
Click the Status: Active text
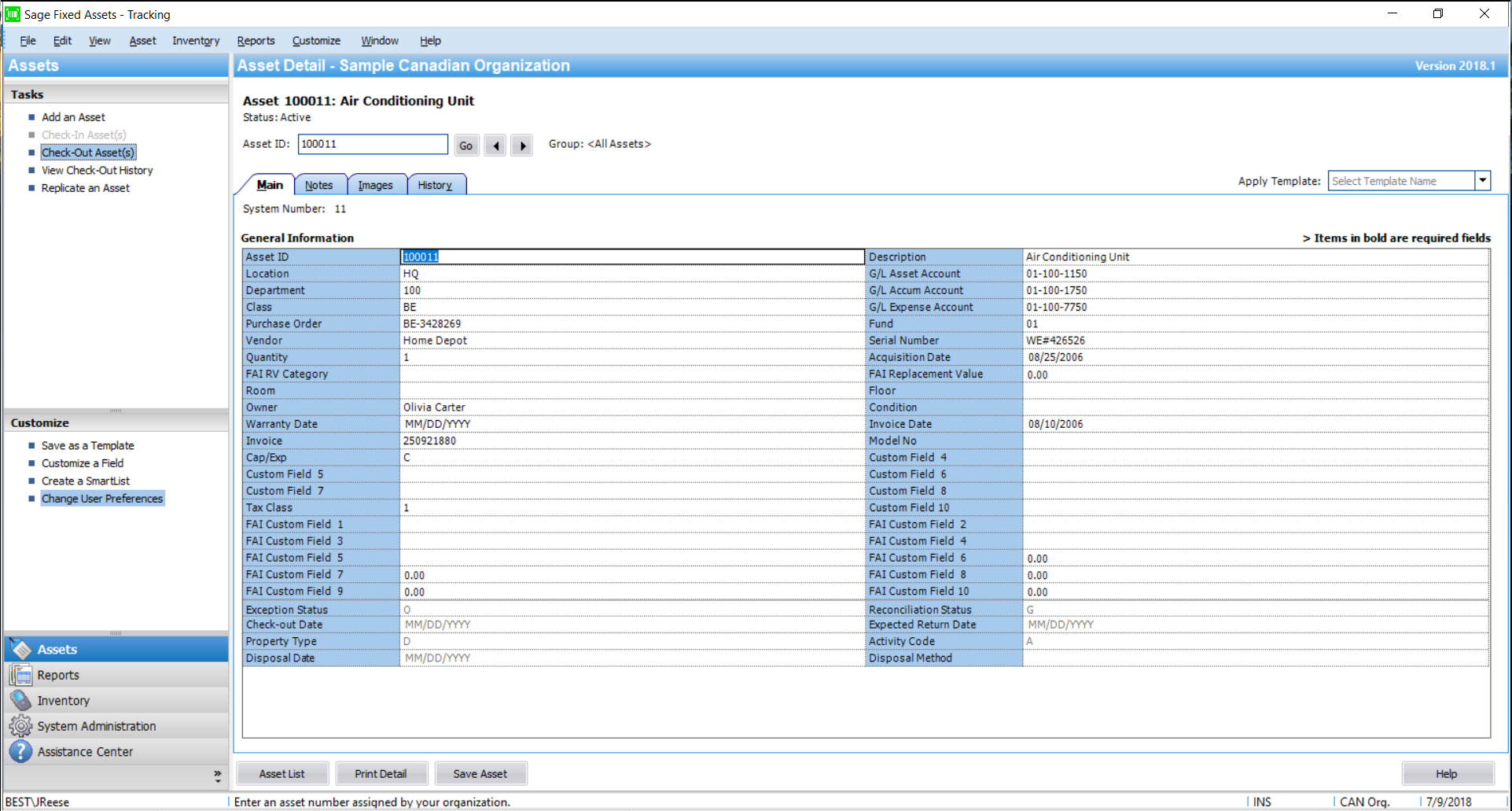(277, 117)
